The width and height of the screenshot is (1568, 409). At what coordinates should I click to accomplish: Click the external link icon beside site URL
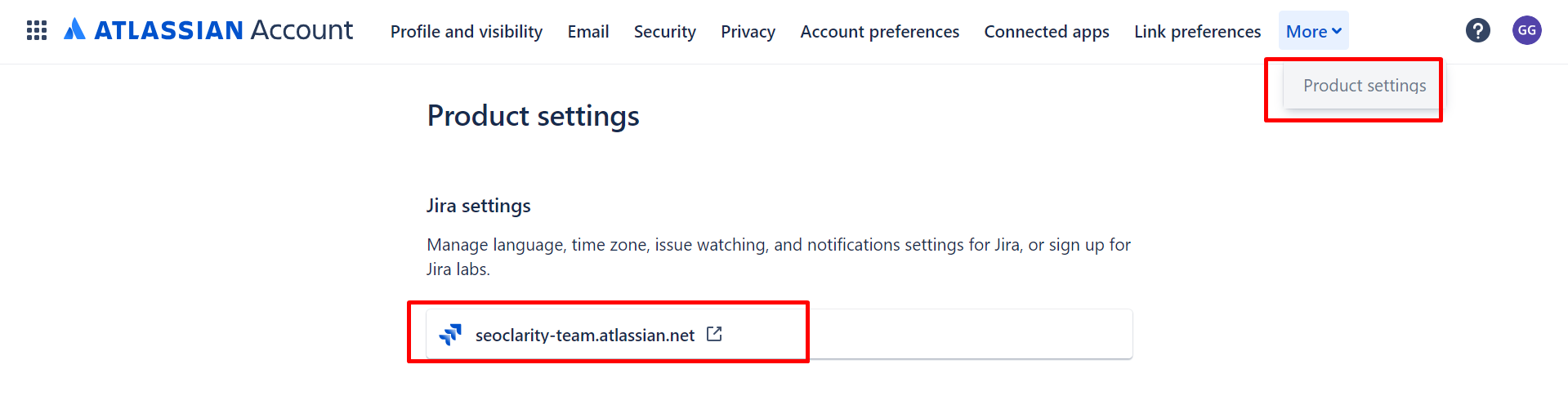714,334
